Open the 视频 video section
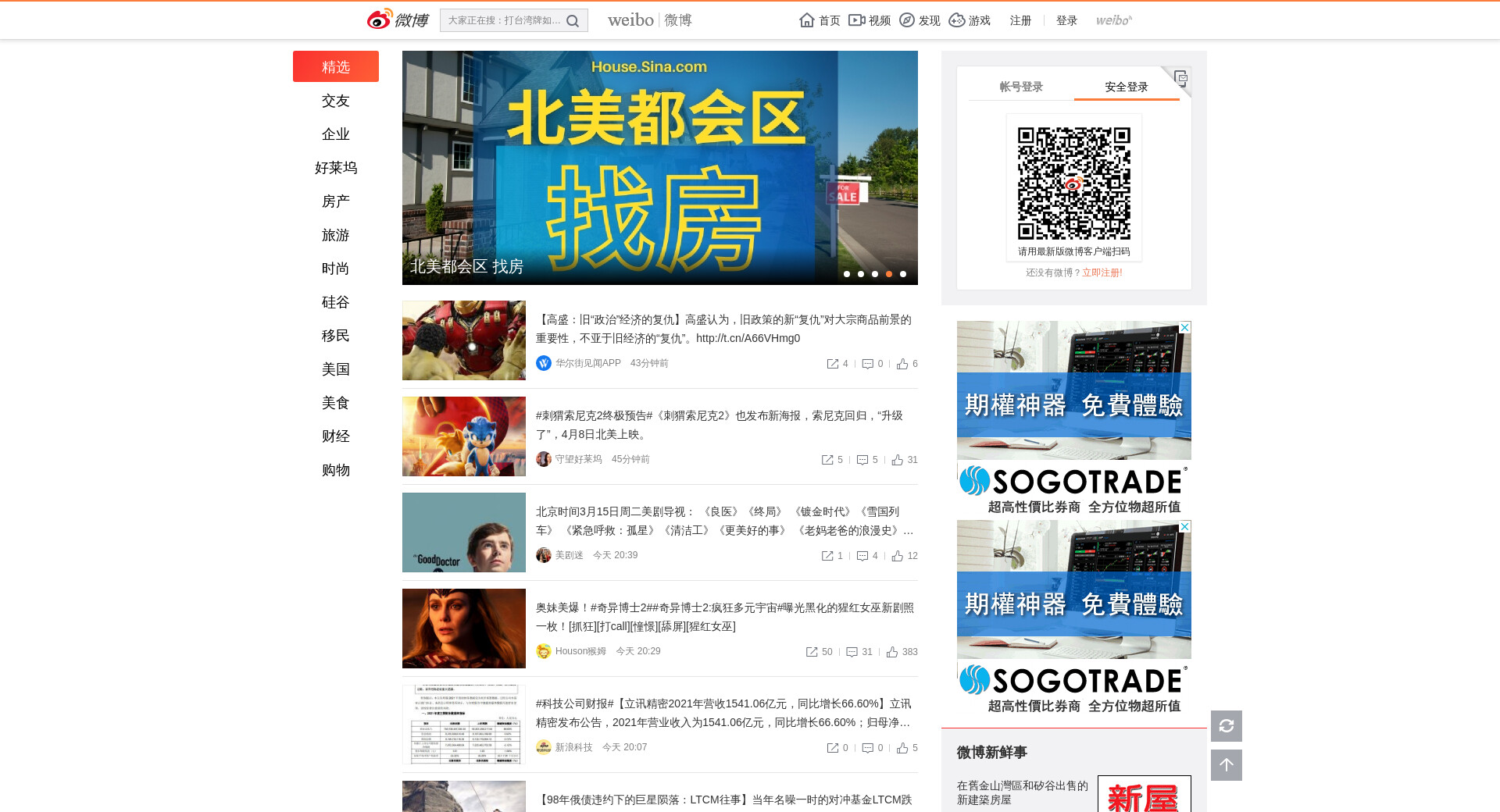Viewport: 1500px width, 812px height. click(x=870, y=20)
